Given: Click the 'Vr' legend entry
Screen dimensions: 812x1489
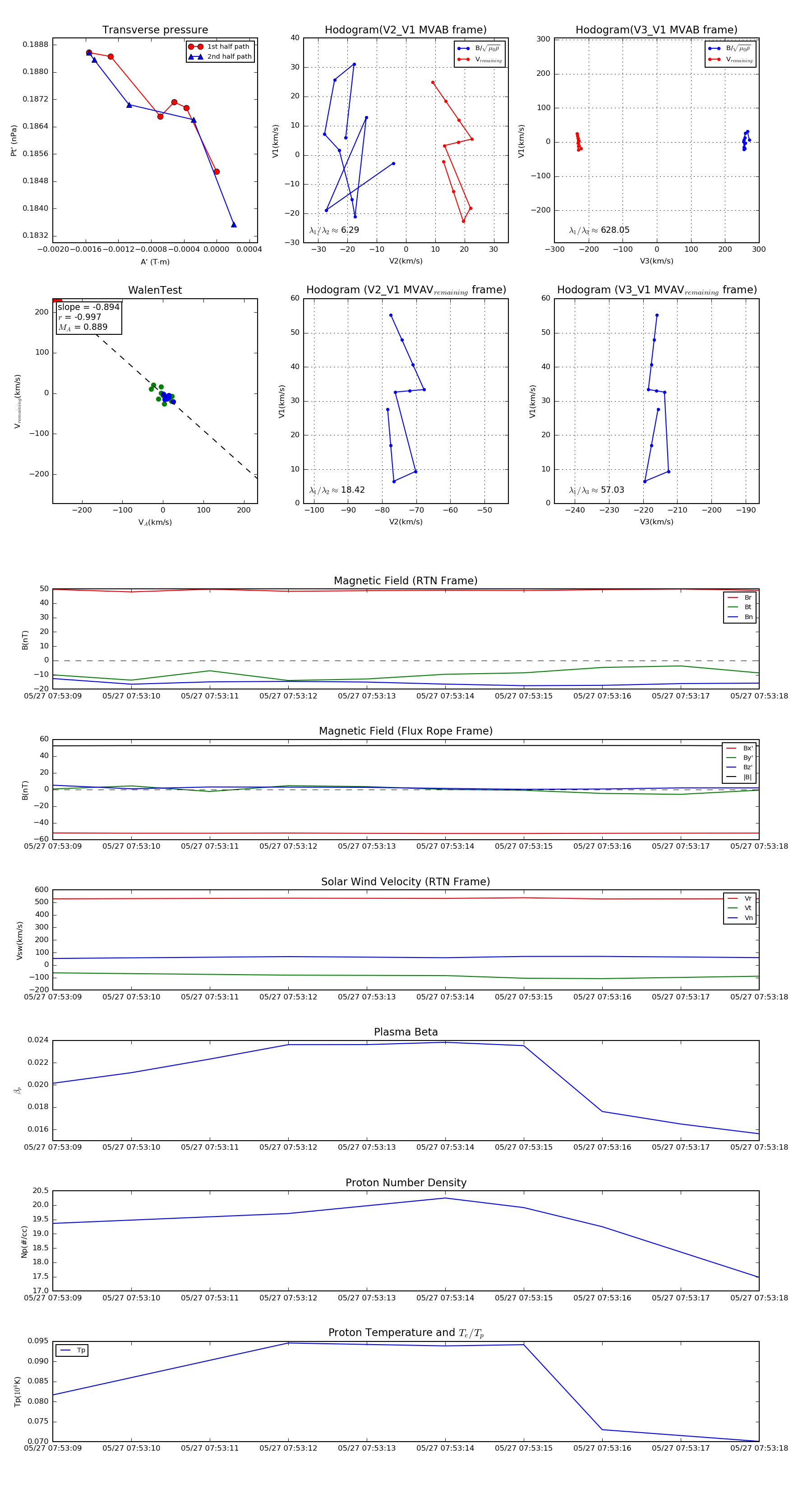Looking at the screenshot, I should (740, 898).
